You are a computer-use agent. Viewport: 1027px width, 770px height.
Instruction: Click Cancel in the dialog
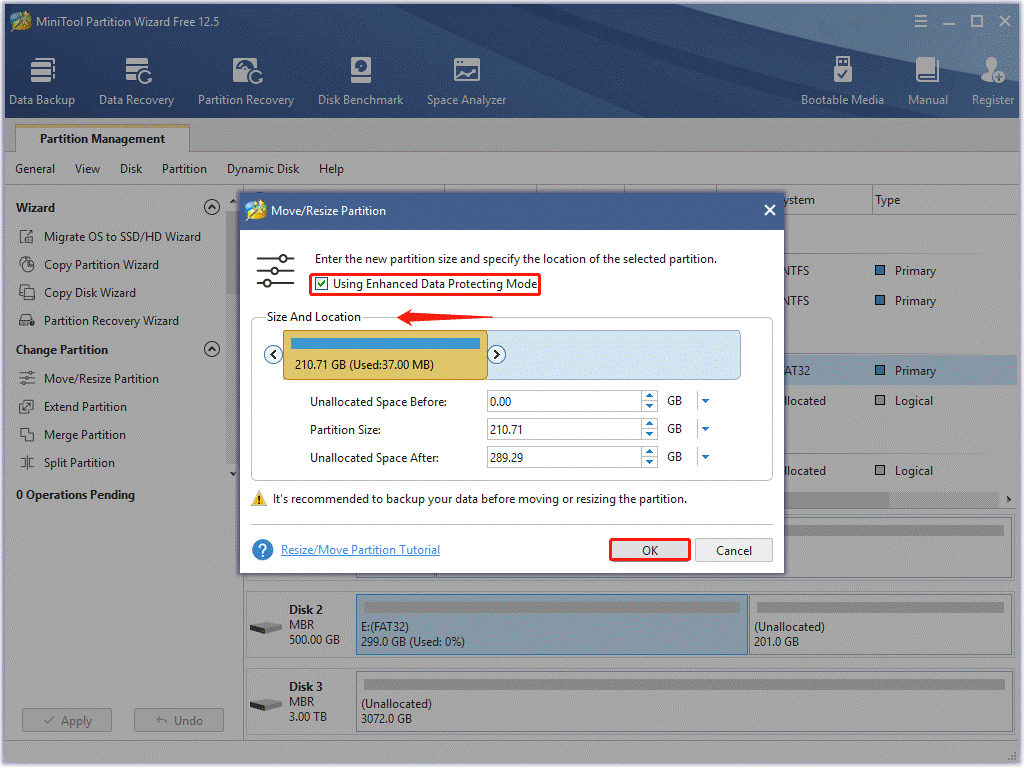click(x=735, y=551)
